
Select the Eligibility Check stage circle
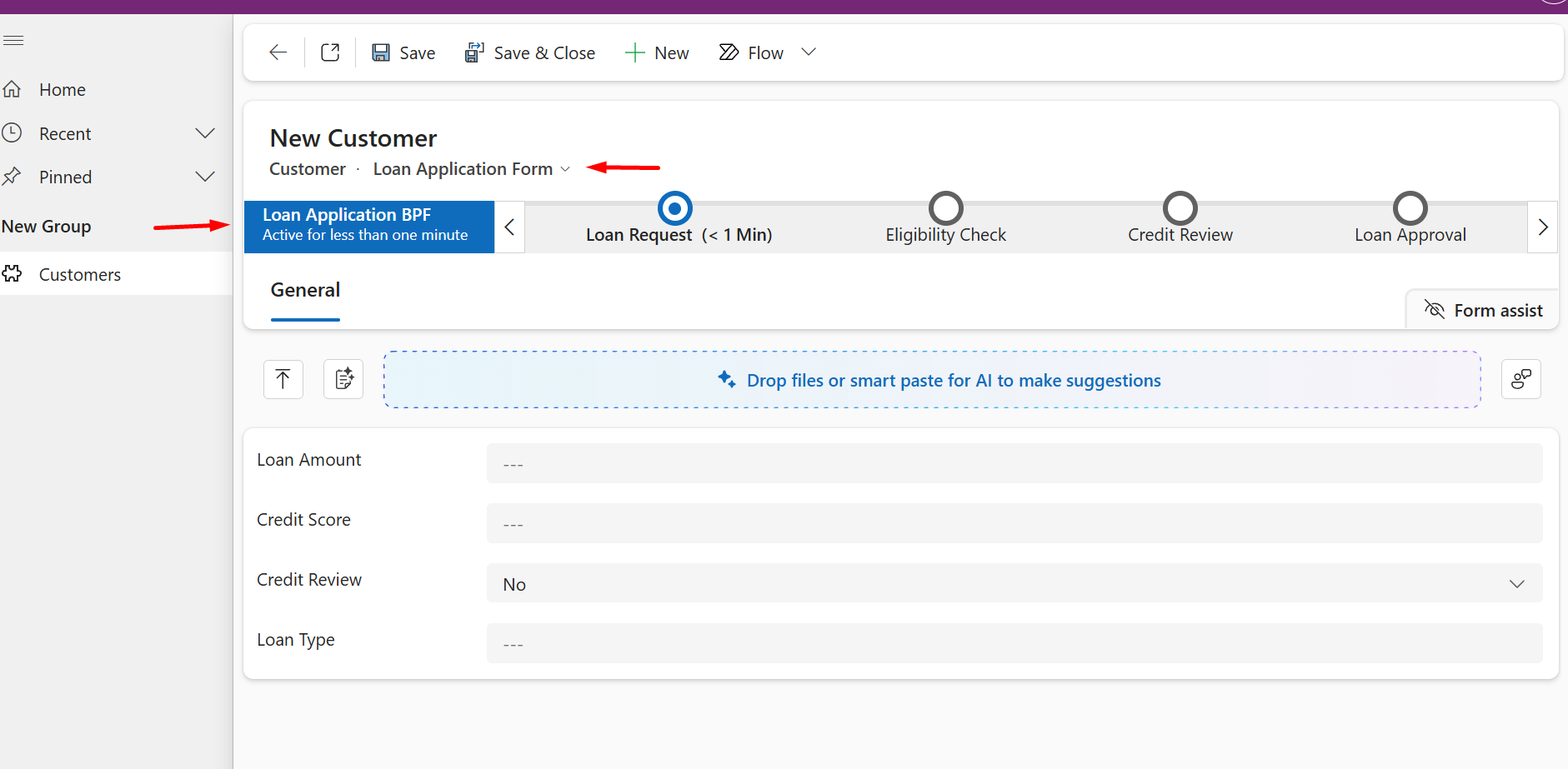point(946,208)
